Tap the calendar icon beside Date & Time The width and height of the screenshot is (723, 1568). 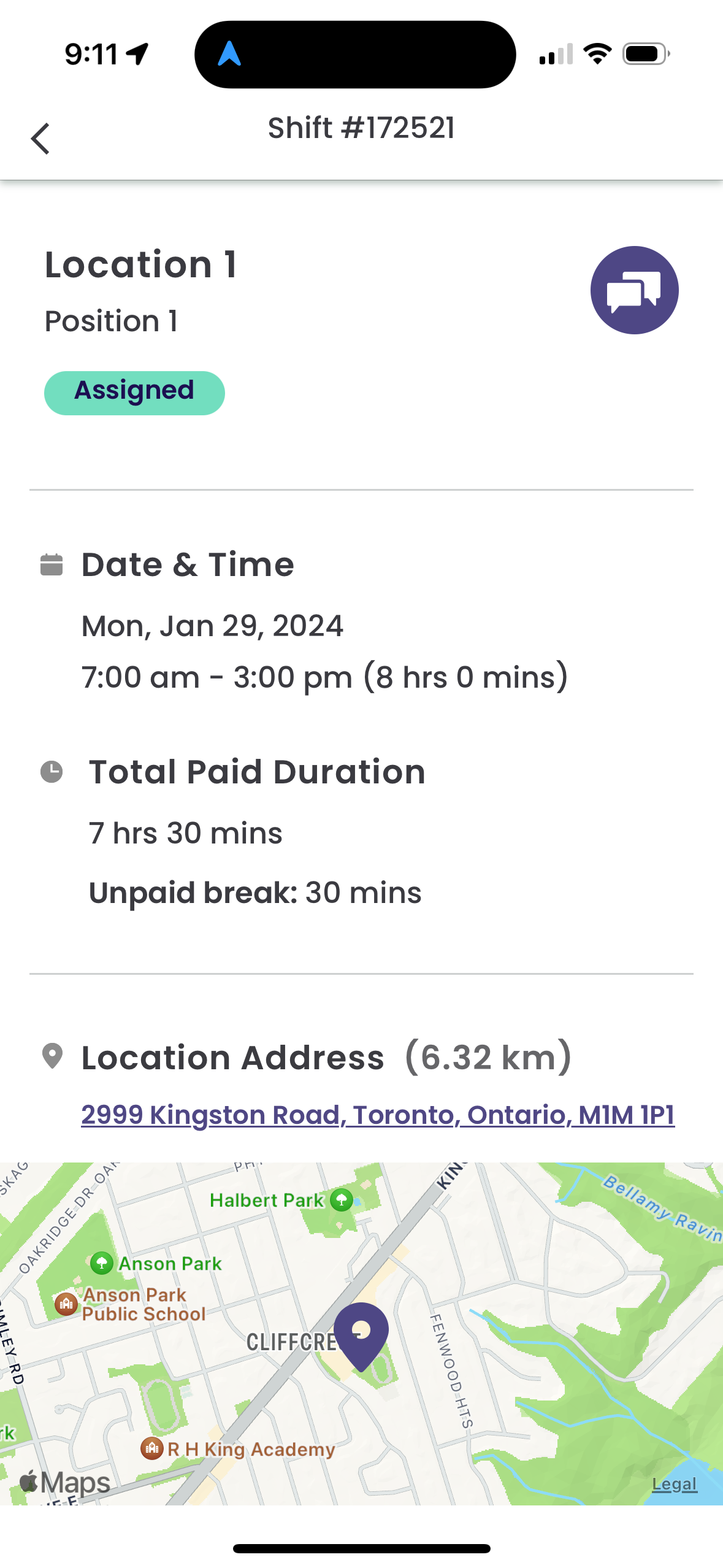click(52, 564)
